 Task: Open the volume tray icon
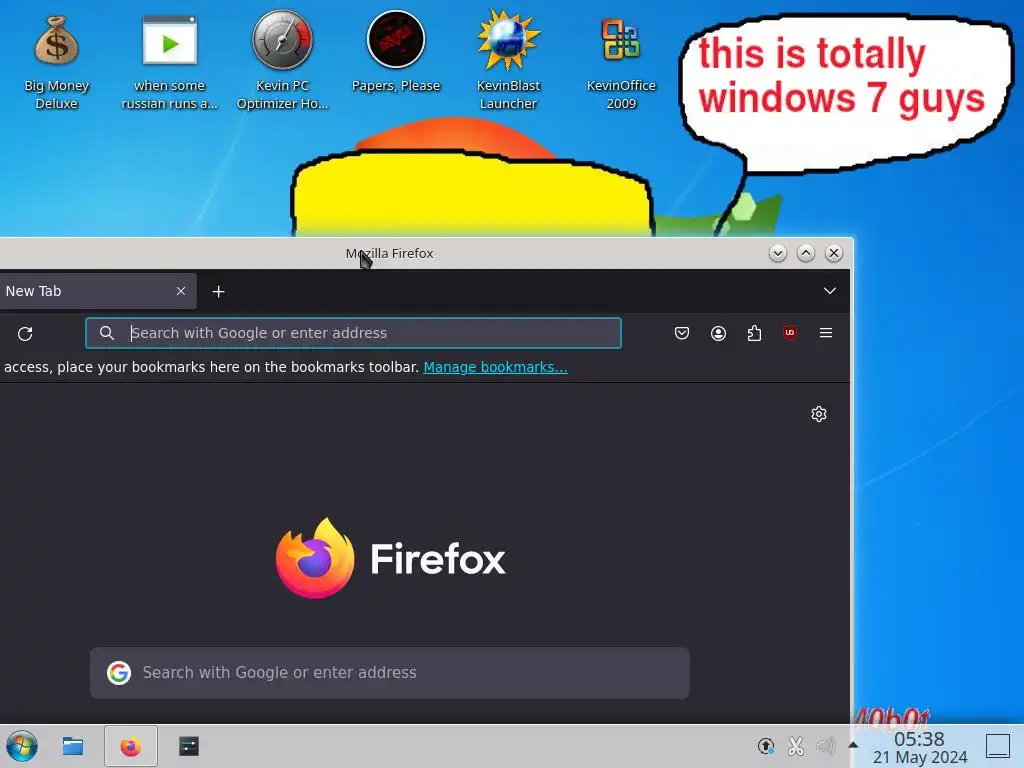coord(825,745)
